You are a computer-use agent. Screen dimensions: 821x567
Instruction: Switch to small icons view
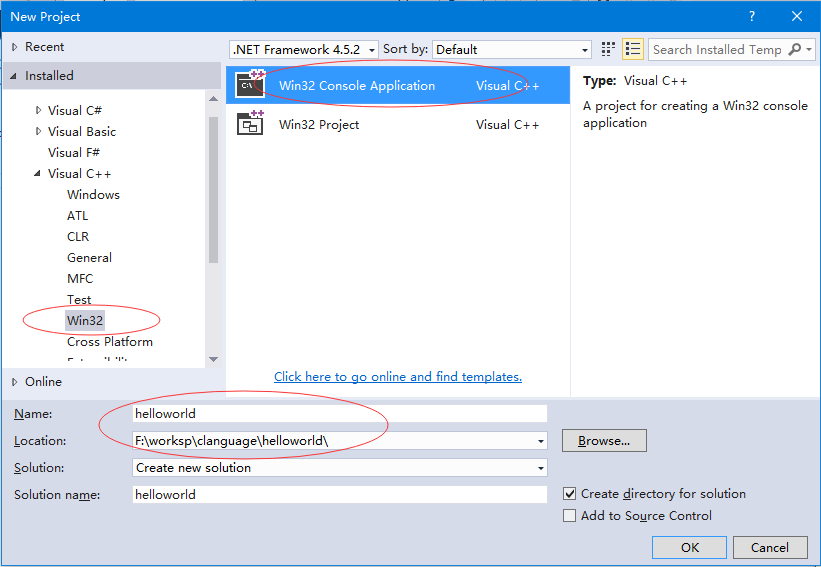[609, 49]
